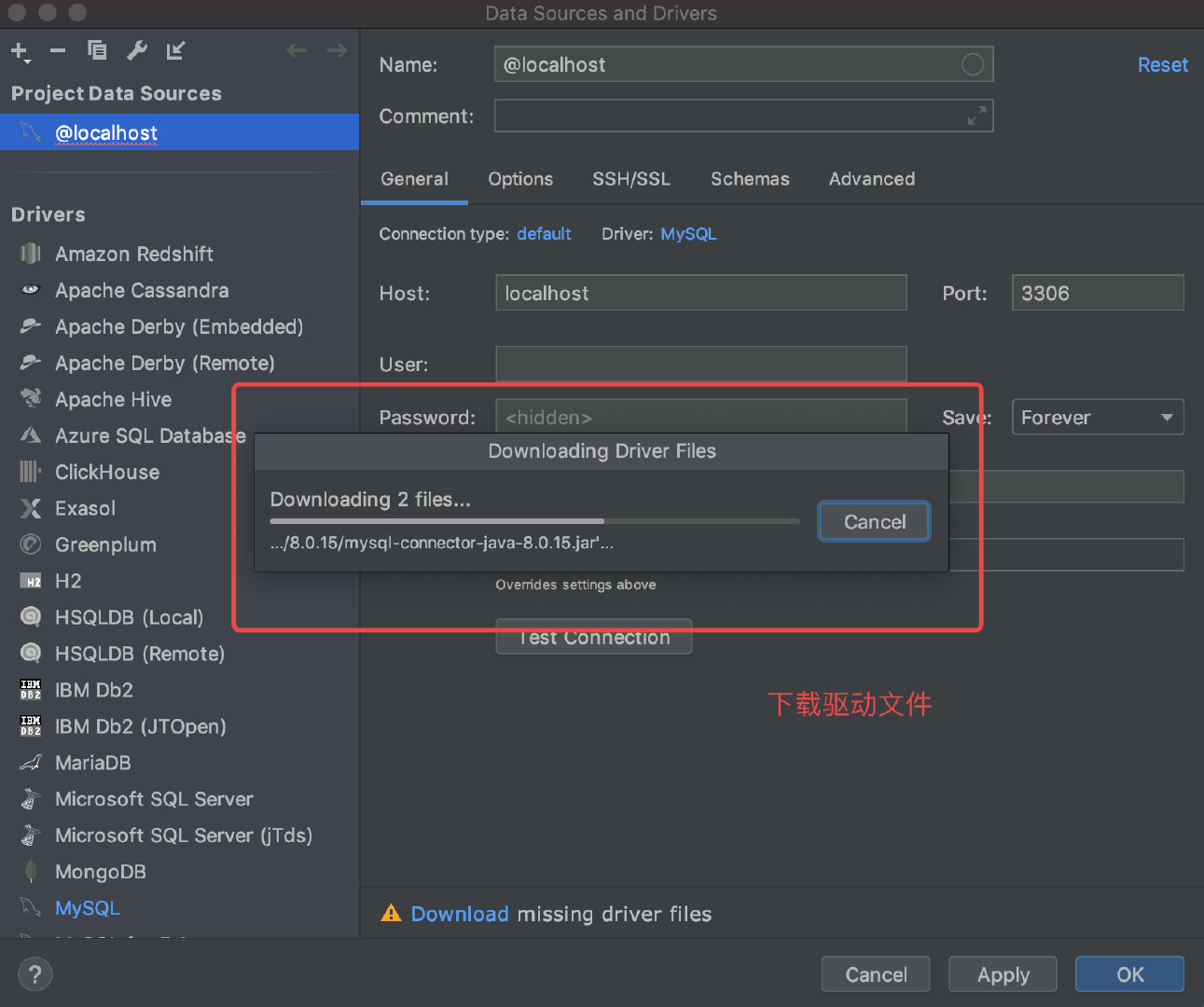
Task: Switch to the SSH/SSL tab
Action: [631, 179]
